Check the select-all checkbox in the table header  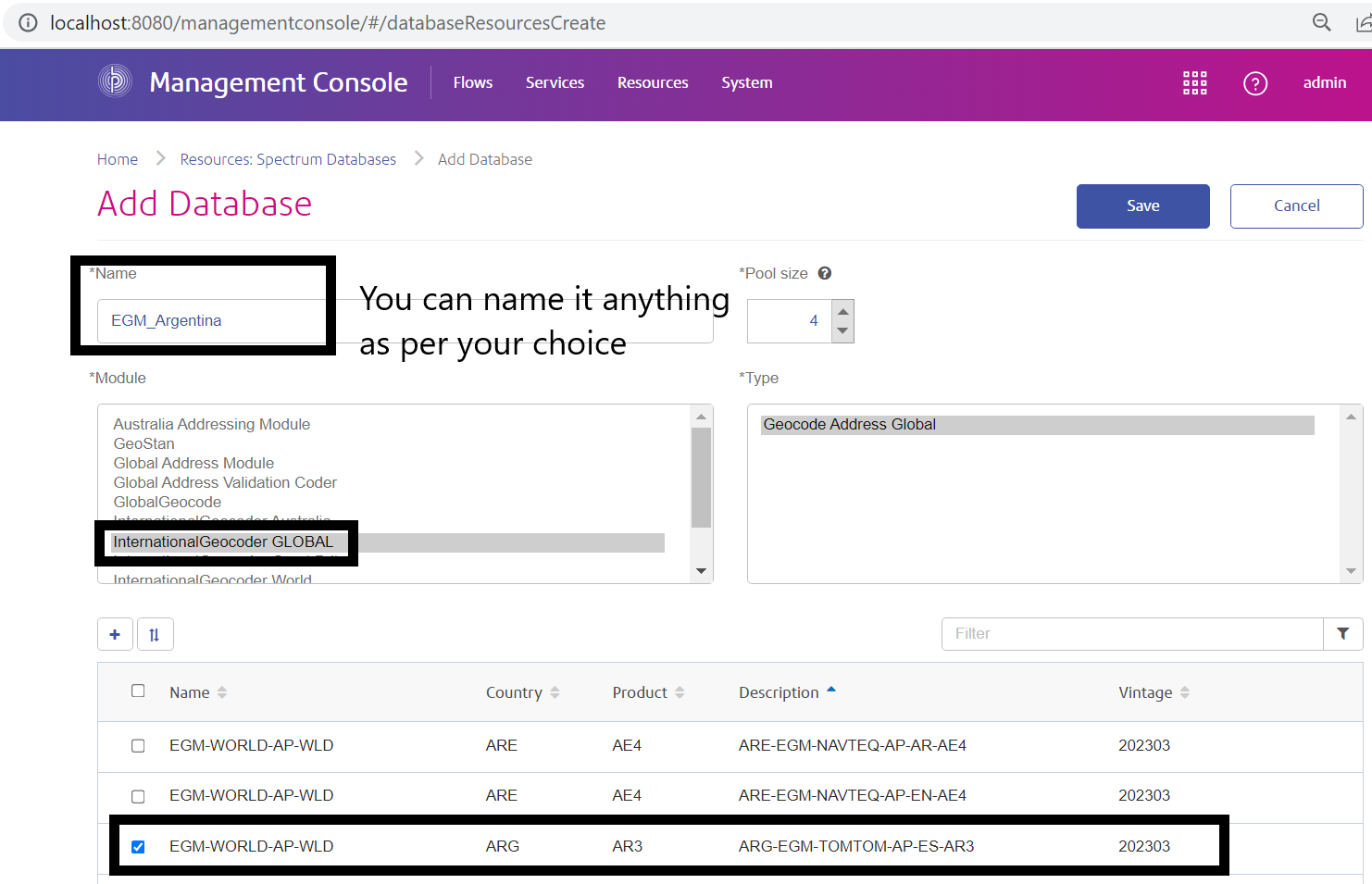pyautogui.click(x=138, y=691)
